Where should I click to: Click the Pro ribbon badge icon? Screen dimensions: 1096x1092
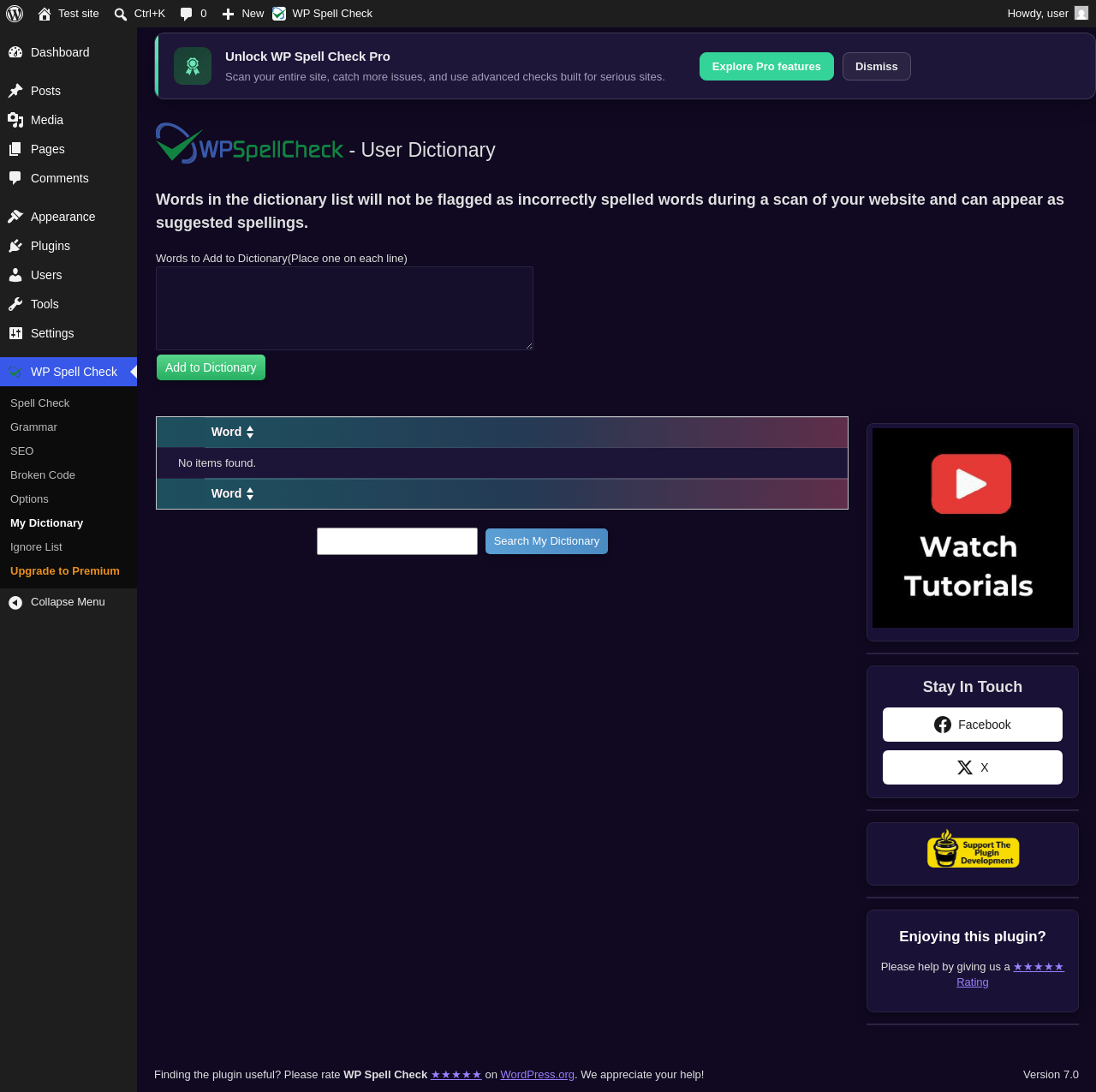[x=193, y=66]
